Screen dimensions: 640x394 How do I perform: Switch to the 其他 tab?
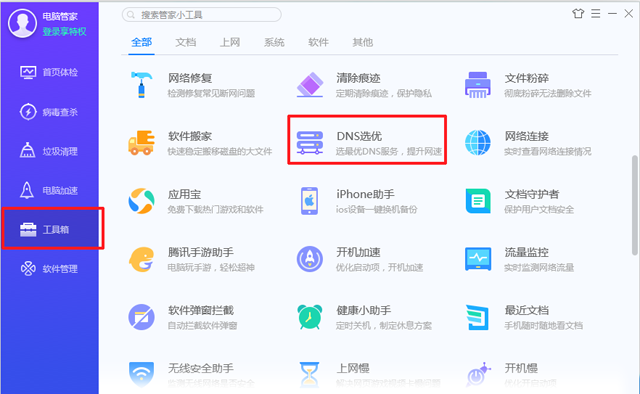click(x=362, y=42)
